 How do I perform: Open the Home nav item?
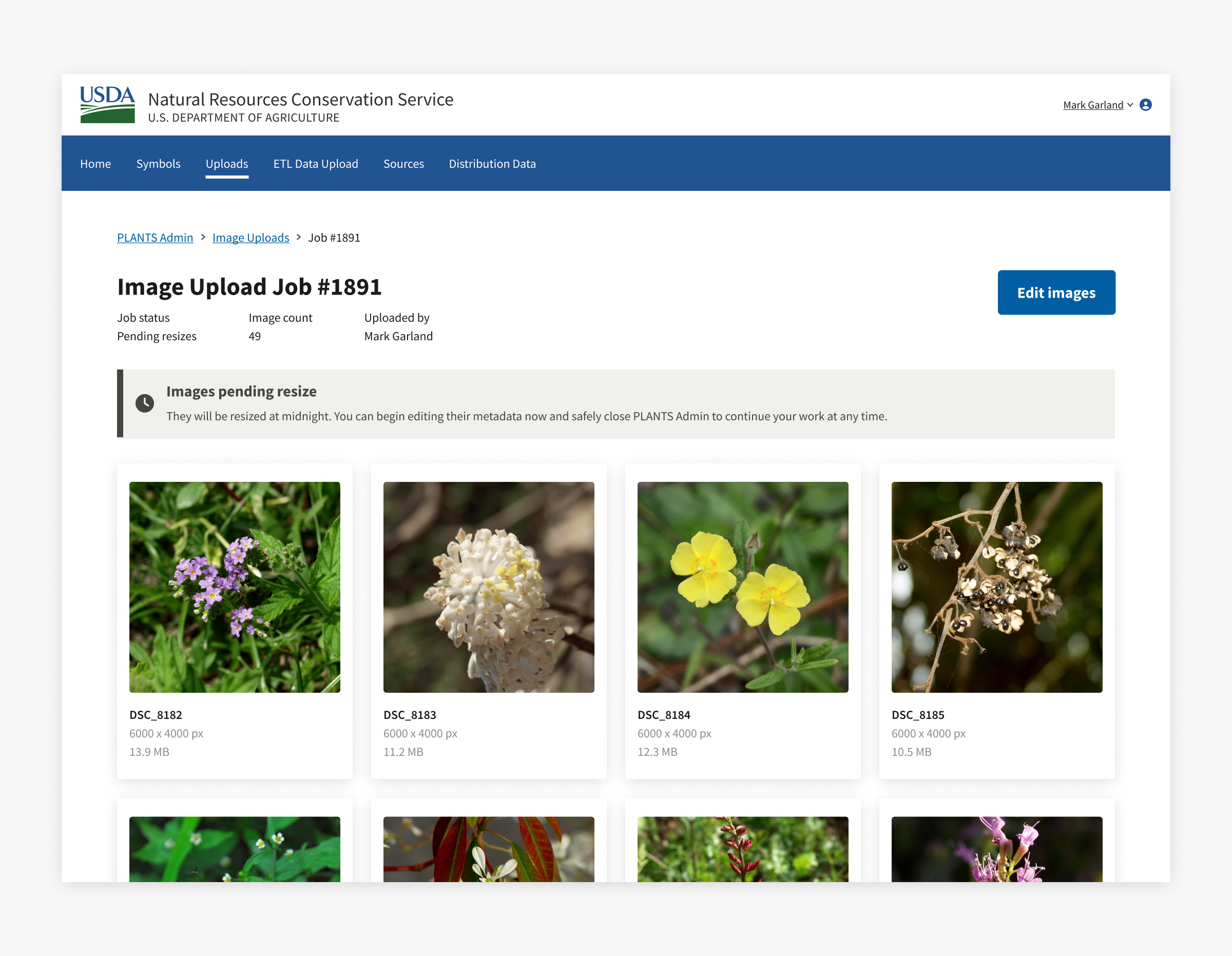pyautogui.click(x=95, y=164)
